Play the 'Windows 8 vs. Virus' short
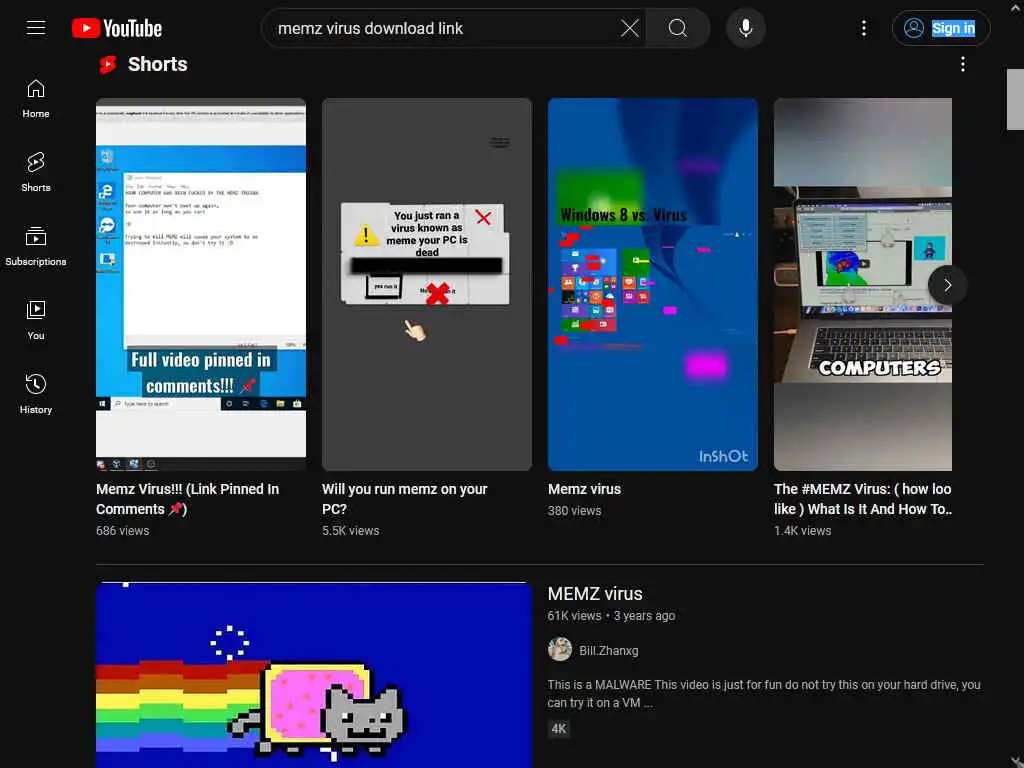The width and height of the screenshot is (1024, 768). [652, 284]
